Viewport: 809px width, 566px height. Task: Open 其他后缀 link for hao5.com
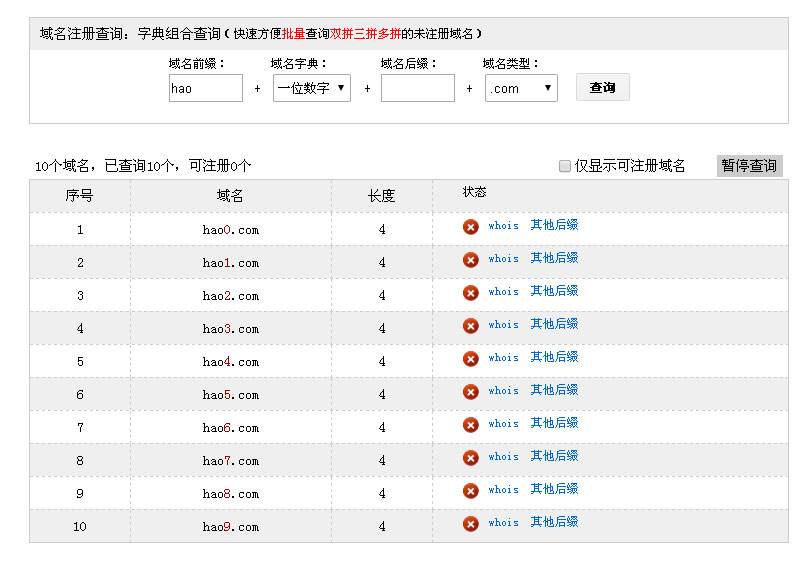tap(555, 390)
